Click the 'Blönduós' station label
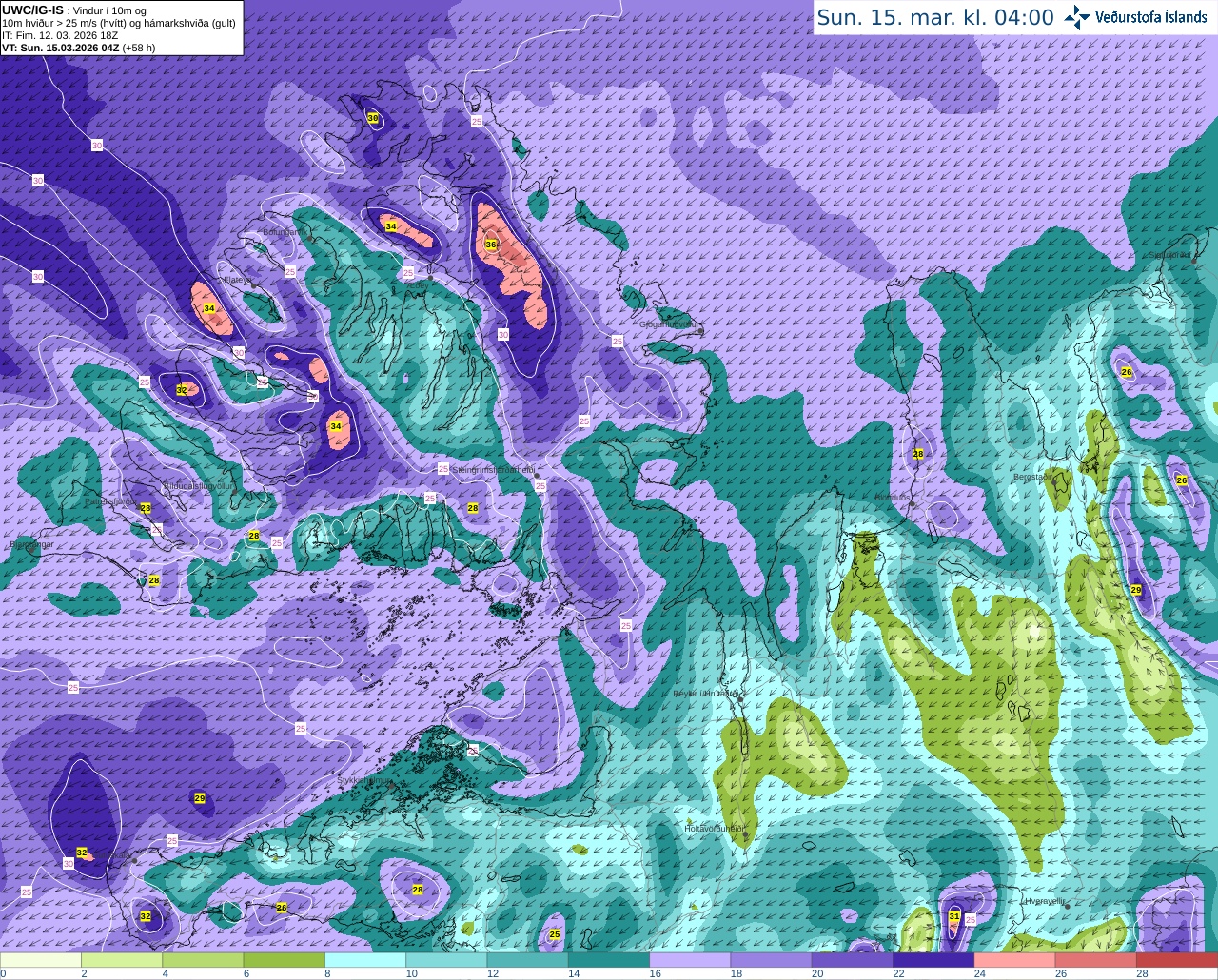This screenshot has width=1218, height=980. click(x=893, y=498)
